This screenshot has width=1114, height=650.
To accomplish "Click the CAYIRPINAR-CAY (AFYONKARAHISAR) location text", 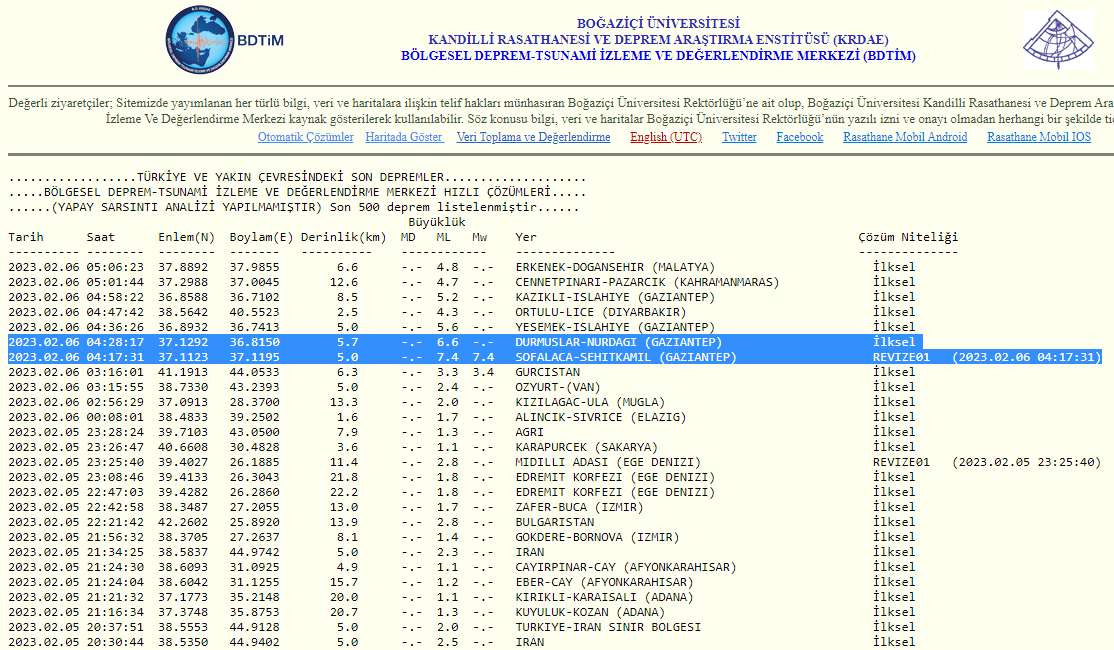I will [x=626, y=567].
